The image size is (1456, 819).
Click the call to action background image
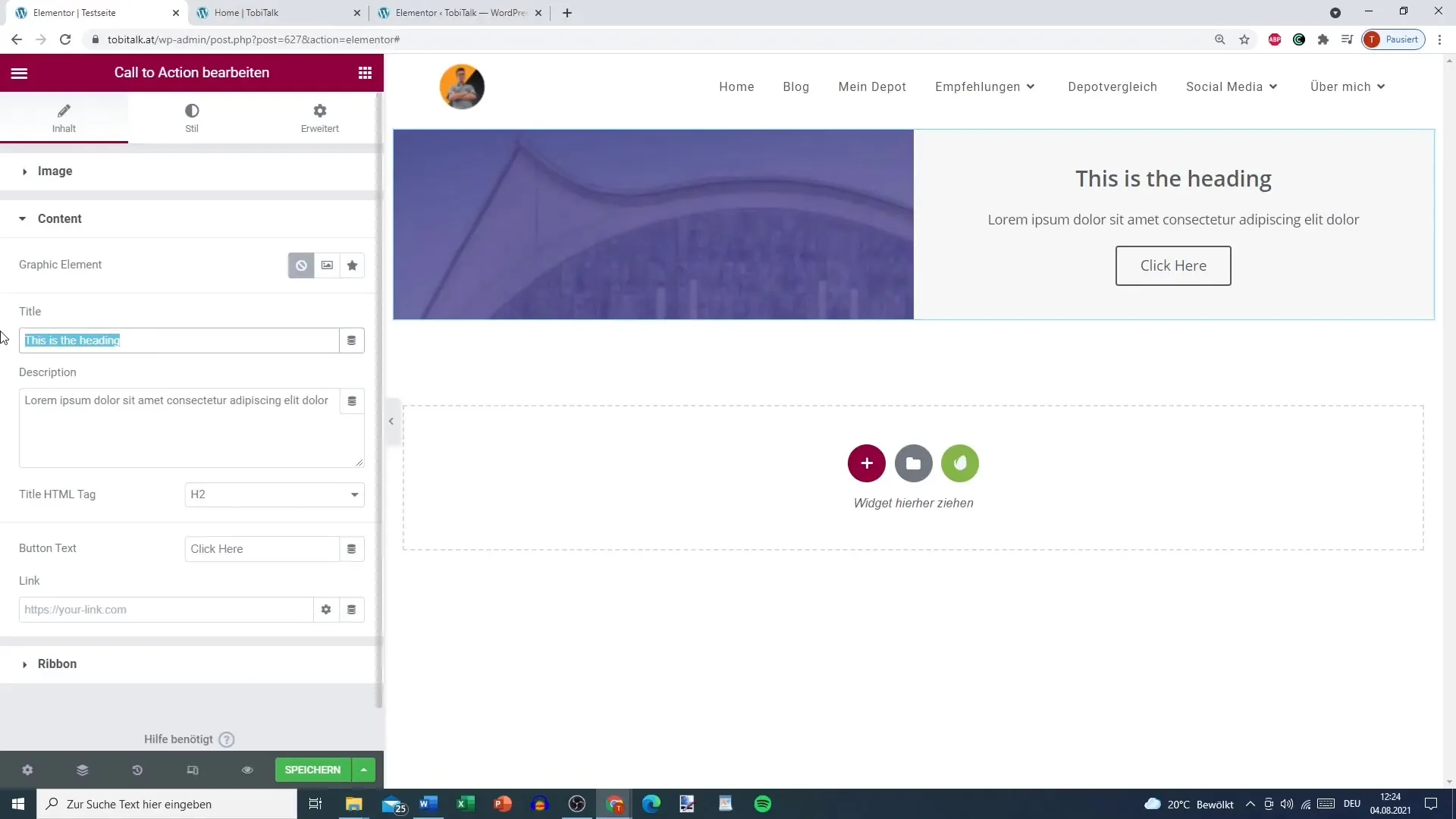point(653,224)
